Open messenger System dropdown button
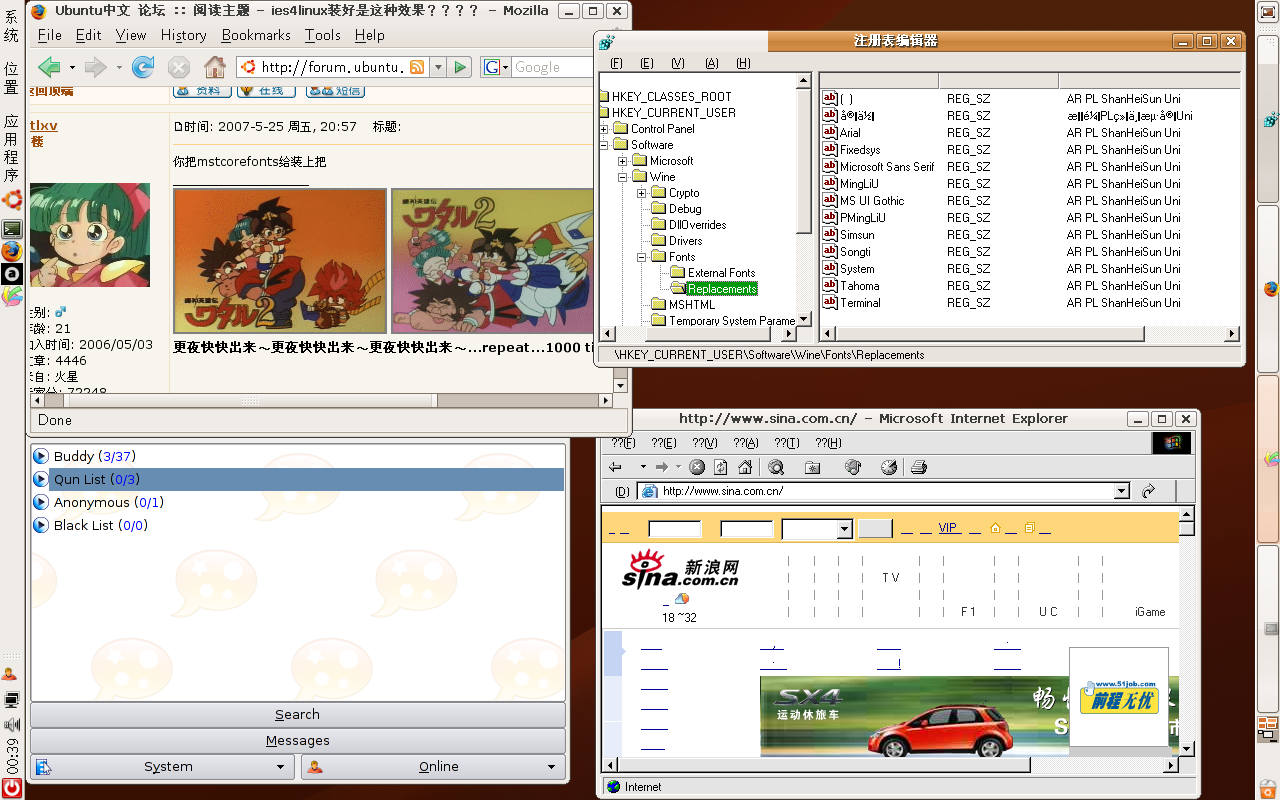This screenshot has width=1280, height=800. (x=164, y=767)
